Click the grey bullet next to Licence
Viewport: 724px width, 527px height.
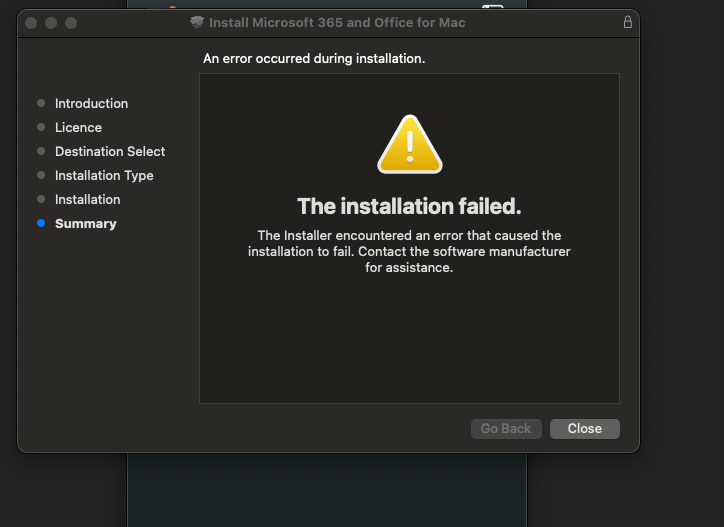point(41,127)
